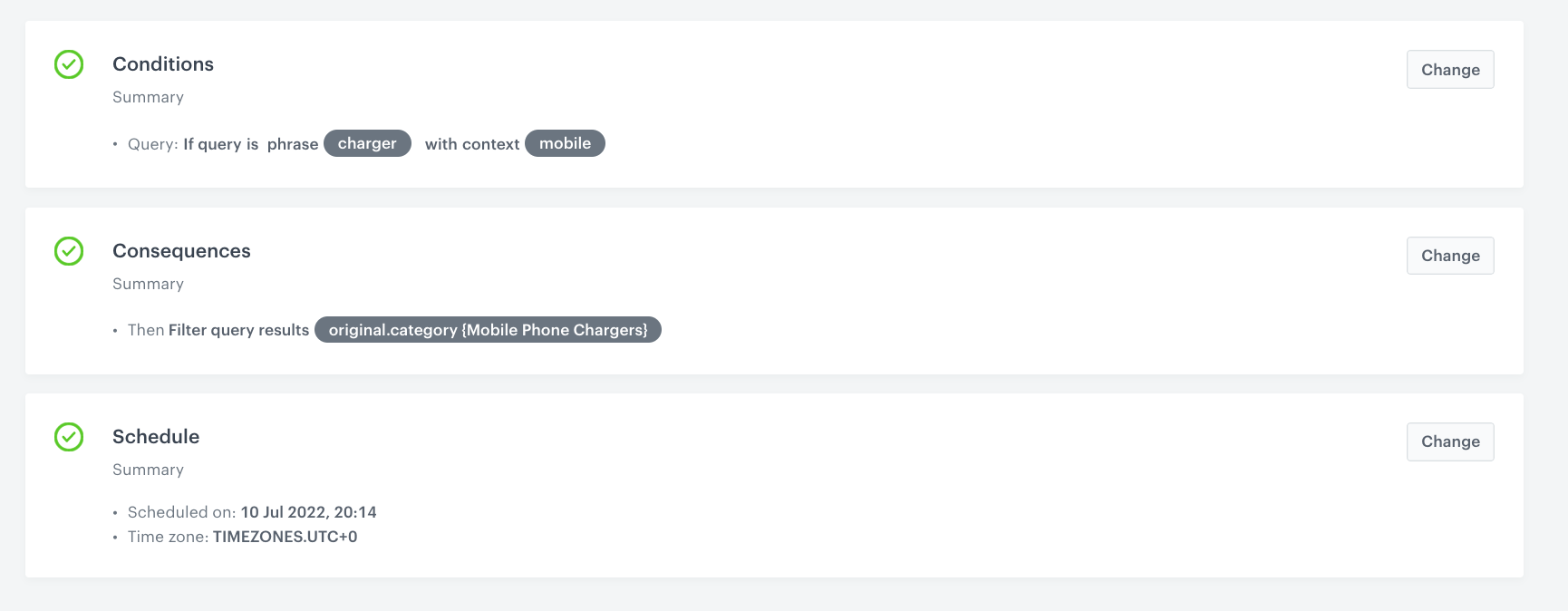Select the charger query phrase pill
The image size is (1568, 611).
(366, 143)
